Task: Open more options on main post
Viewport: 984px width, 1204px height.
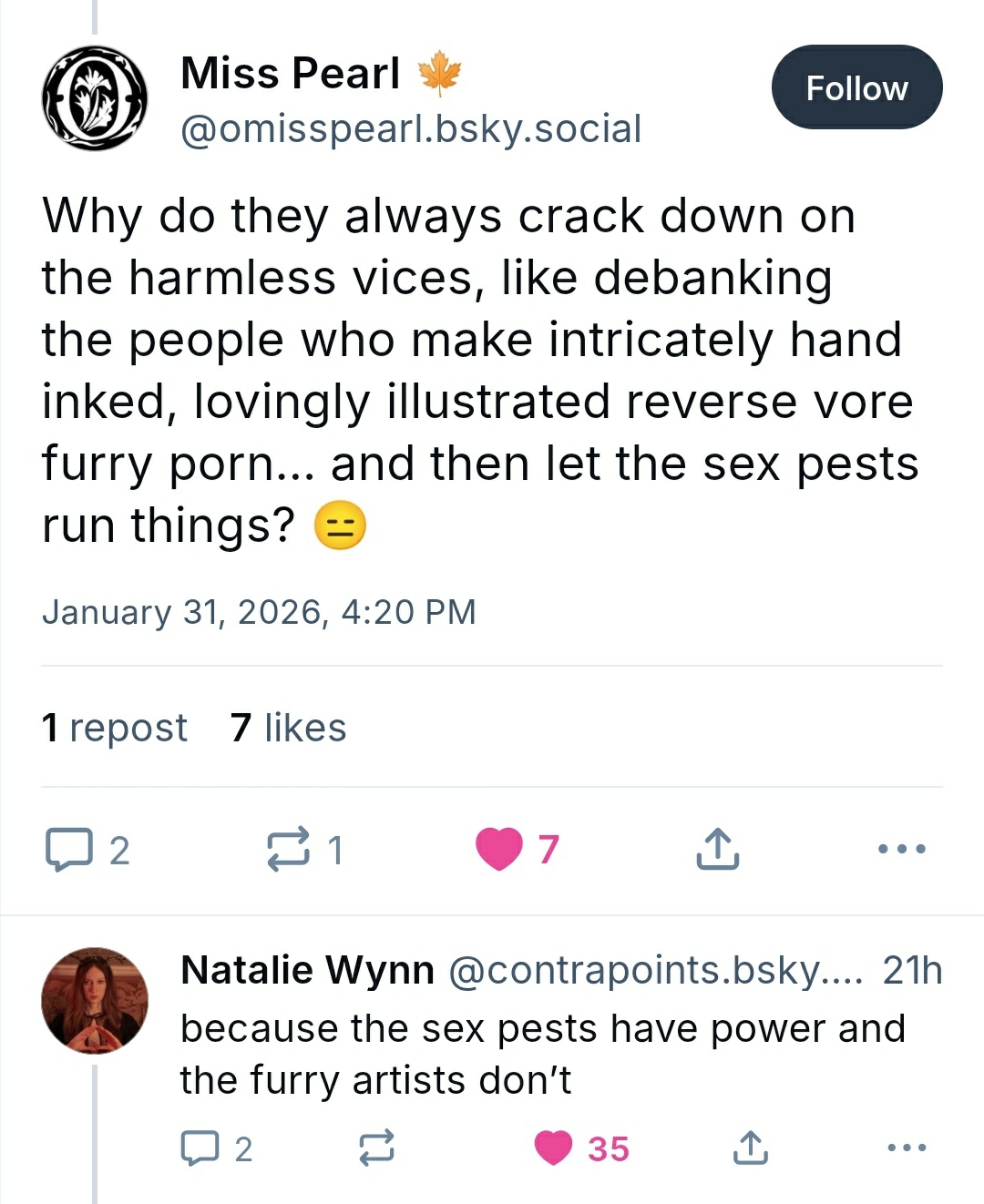Action: pyautogui.click(x=901, y=849)
